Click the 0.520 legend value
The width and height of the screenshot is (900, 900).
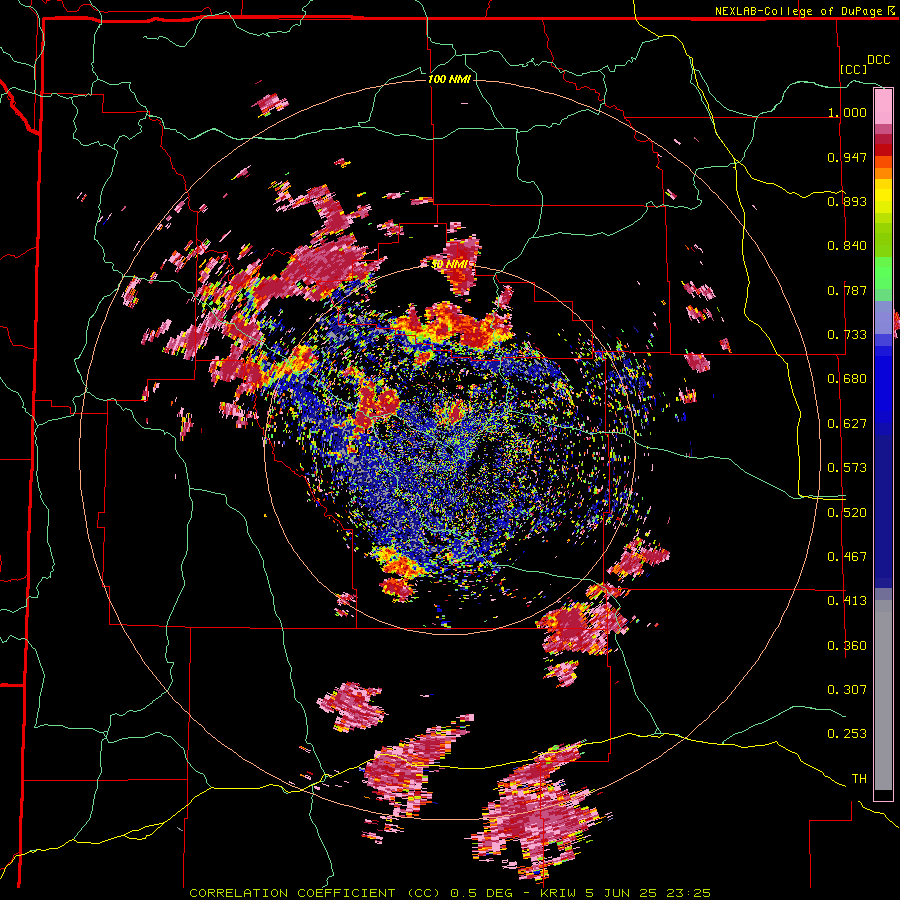tap(847, 513)
